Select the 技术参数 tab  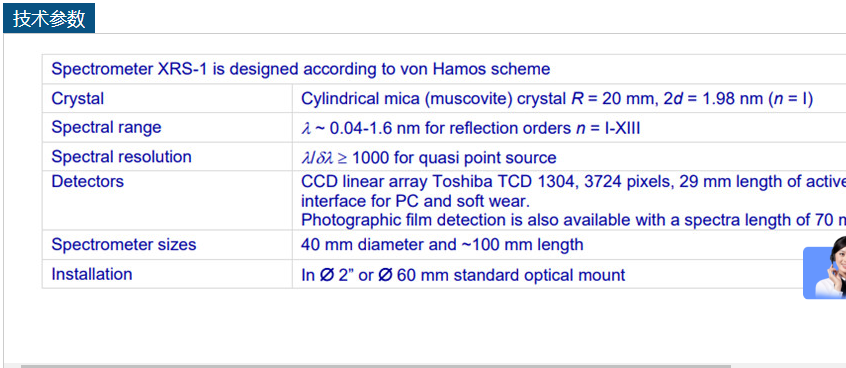click(x=49, y=18)
